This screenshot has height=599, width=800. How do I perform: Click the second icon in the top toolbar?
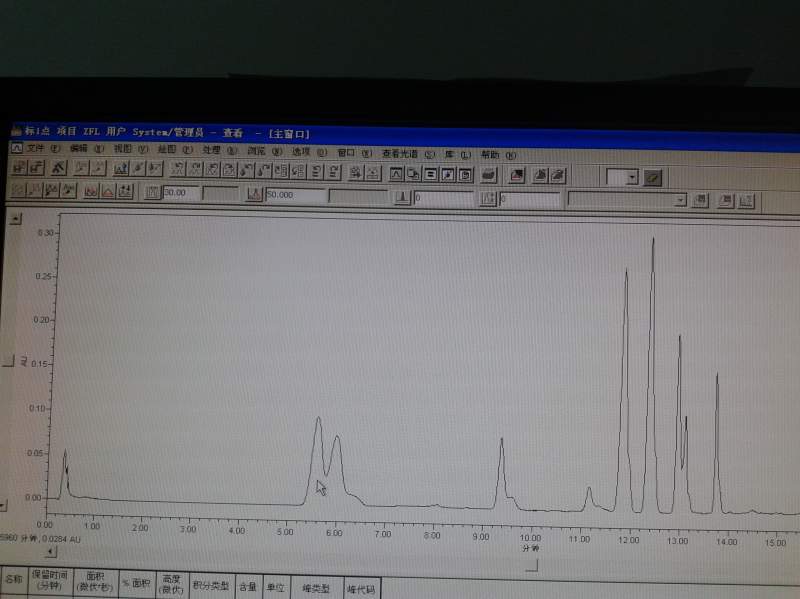(37, 167)
